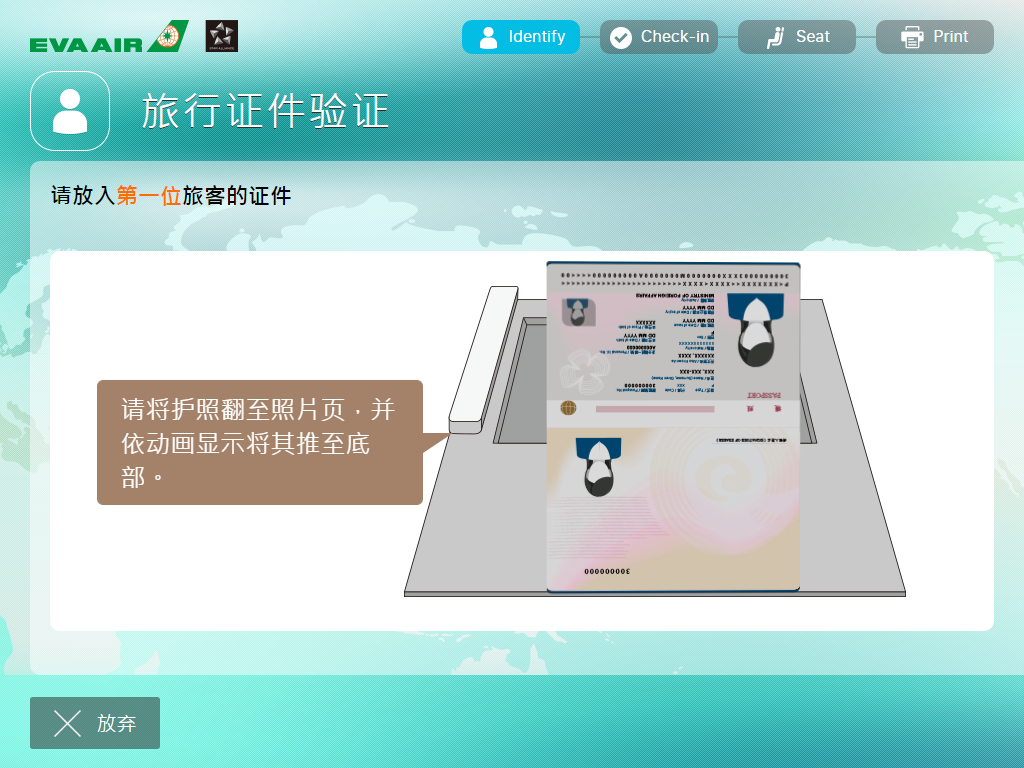Click the passport scanner illustration

(x=655, y=429)
